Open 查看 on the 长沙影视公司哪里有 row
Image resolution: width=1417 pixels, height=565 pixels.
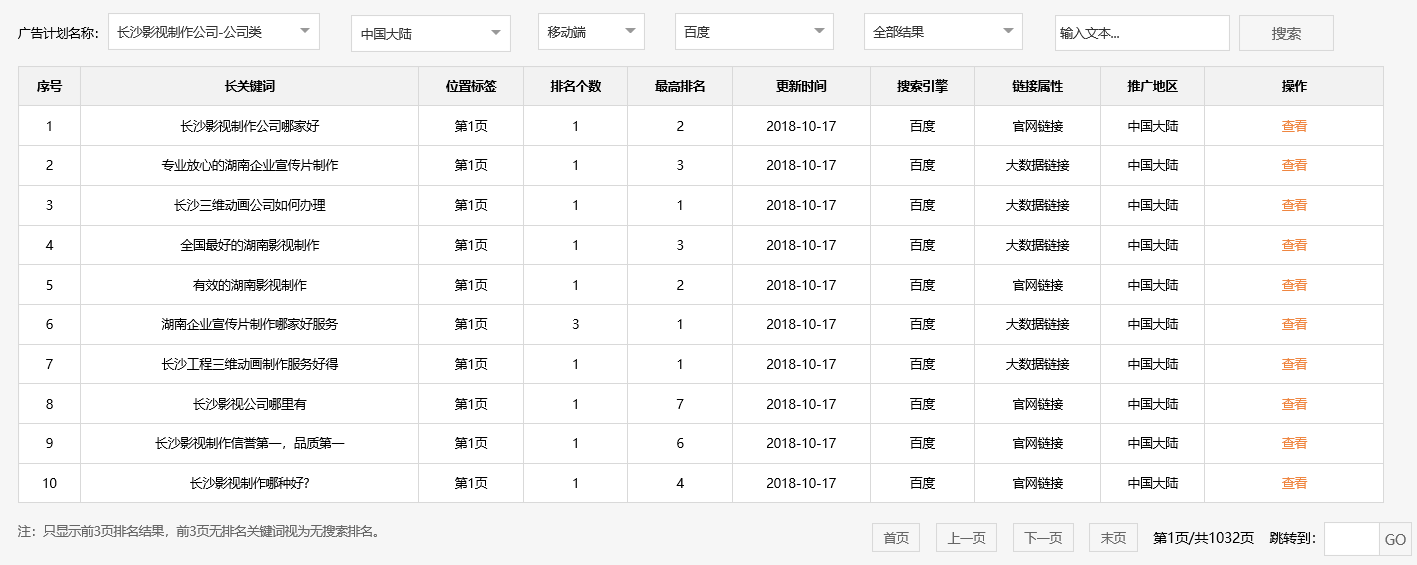pyautogui.click(x=1294, y=404)
